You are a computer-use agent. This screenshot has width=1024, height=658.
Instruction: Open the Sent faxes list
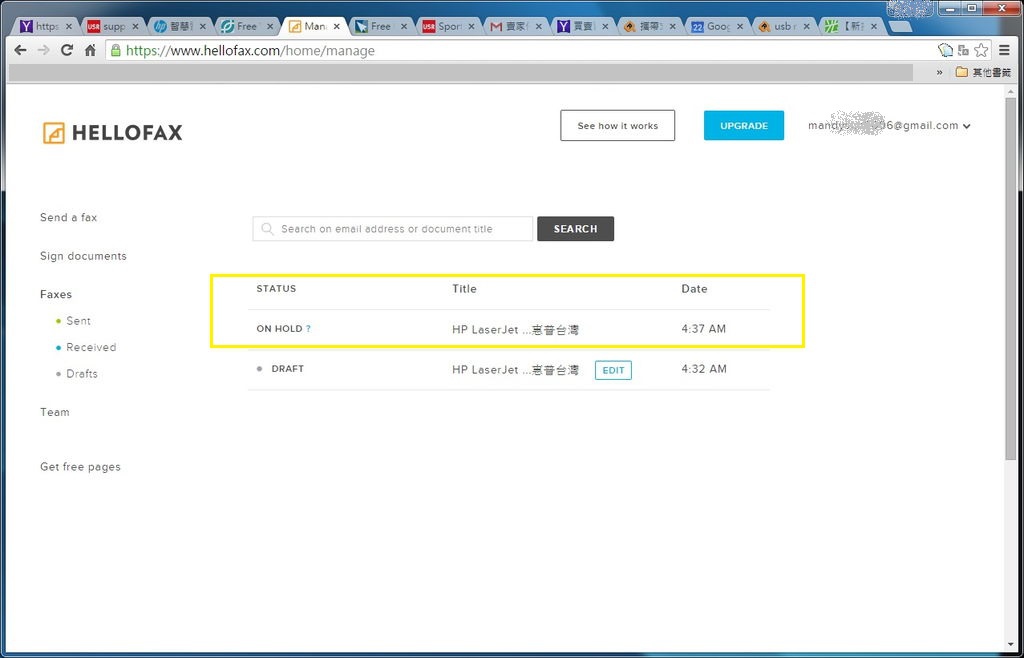pyautogui.click(x=78, y=321)
